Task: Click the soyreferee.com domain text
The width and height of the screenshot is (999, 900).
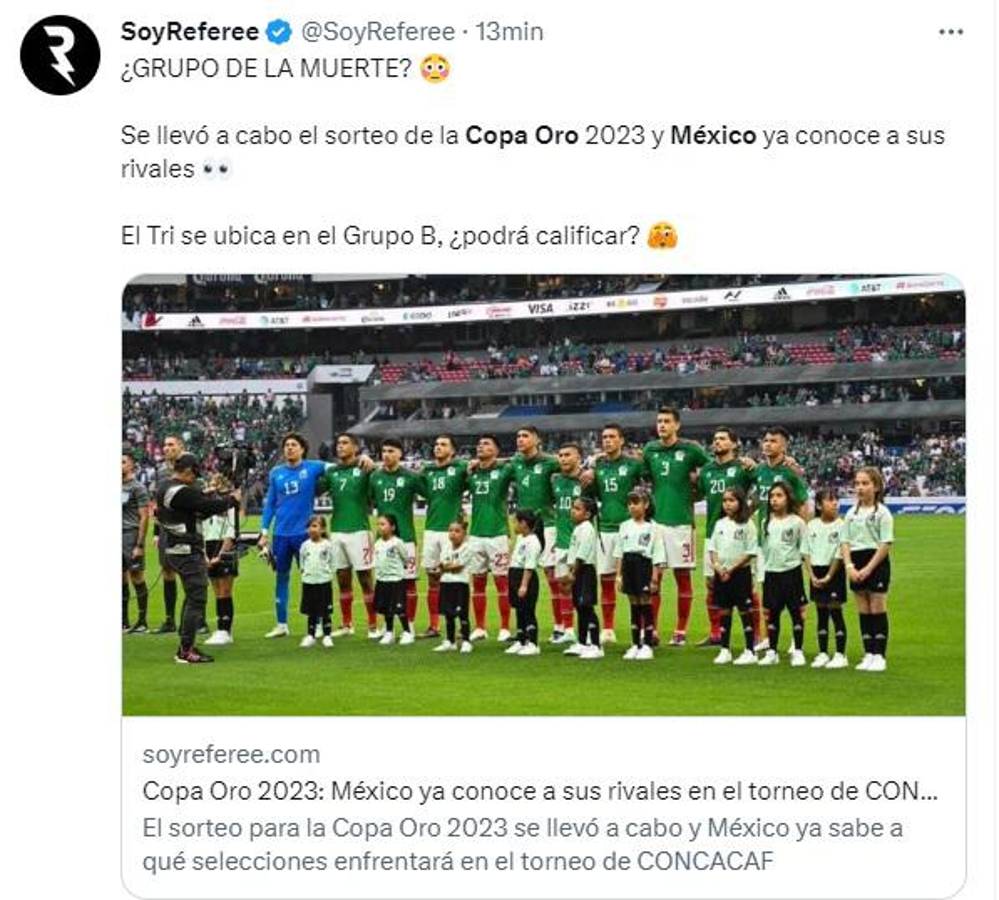Action: coord(231,754)
